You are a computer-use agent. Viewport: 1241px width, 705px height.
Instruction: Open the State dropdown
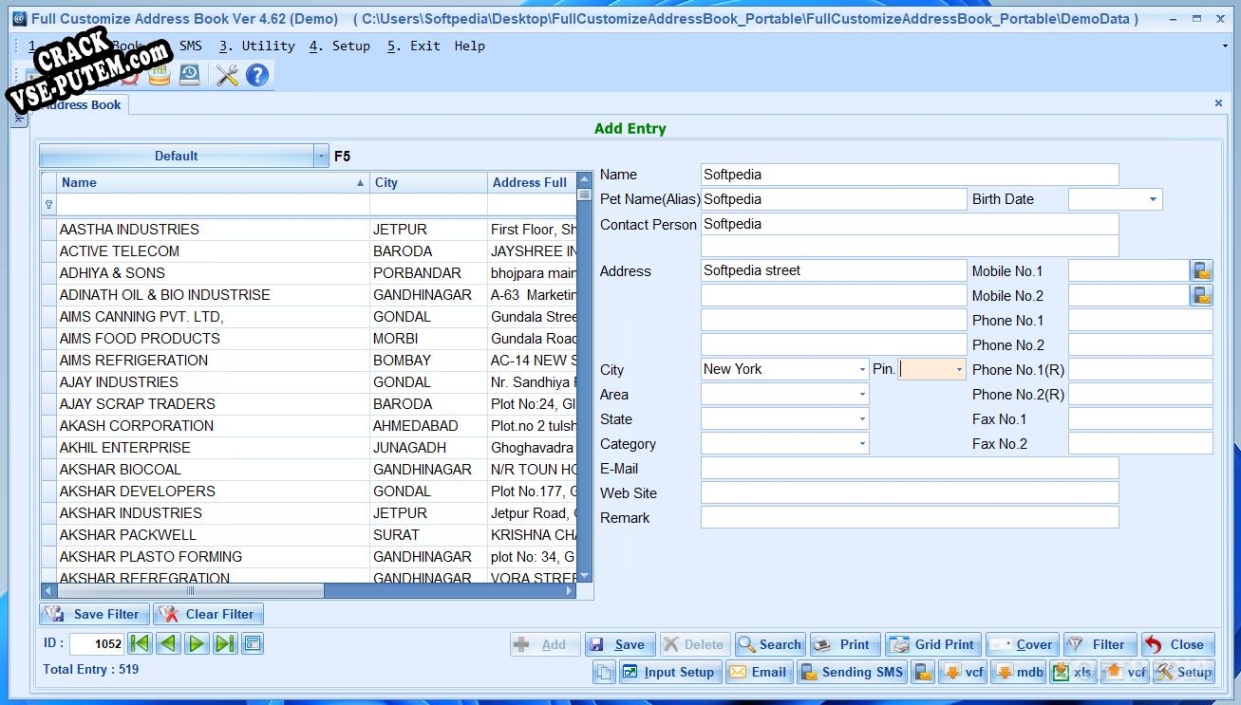click(862, 419)
